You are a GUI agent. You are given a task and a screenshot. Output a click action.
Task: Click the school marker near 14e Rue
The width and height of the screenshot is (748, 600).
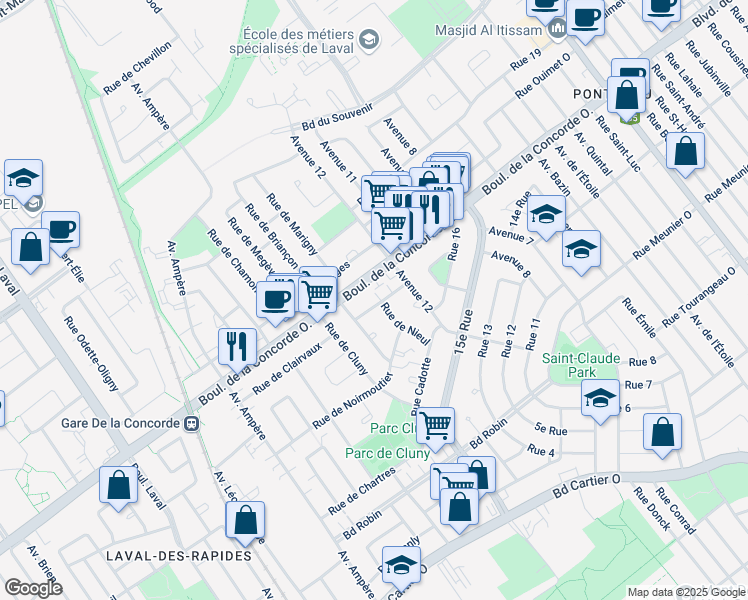pos(547,214)
